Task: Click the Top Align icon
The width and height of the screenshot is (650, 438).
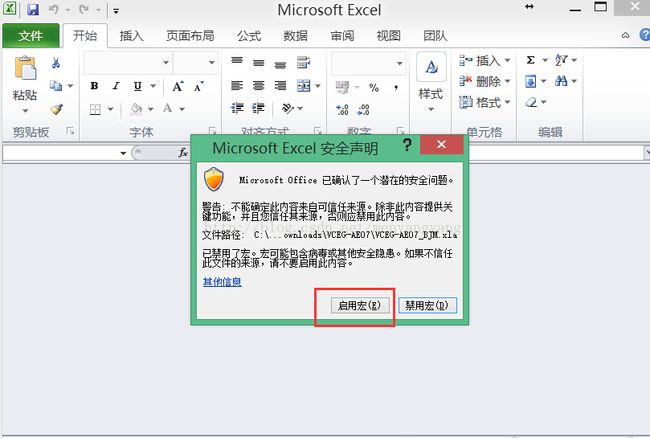Action: tap(237, 62)
